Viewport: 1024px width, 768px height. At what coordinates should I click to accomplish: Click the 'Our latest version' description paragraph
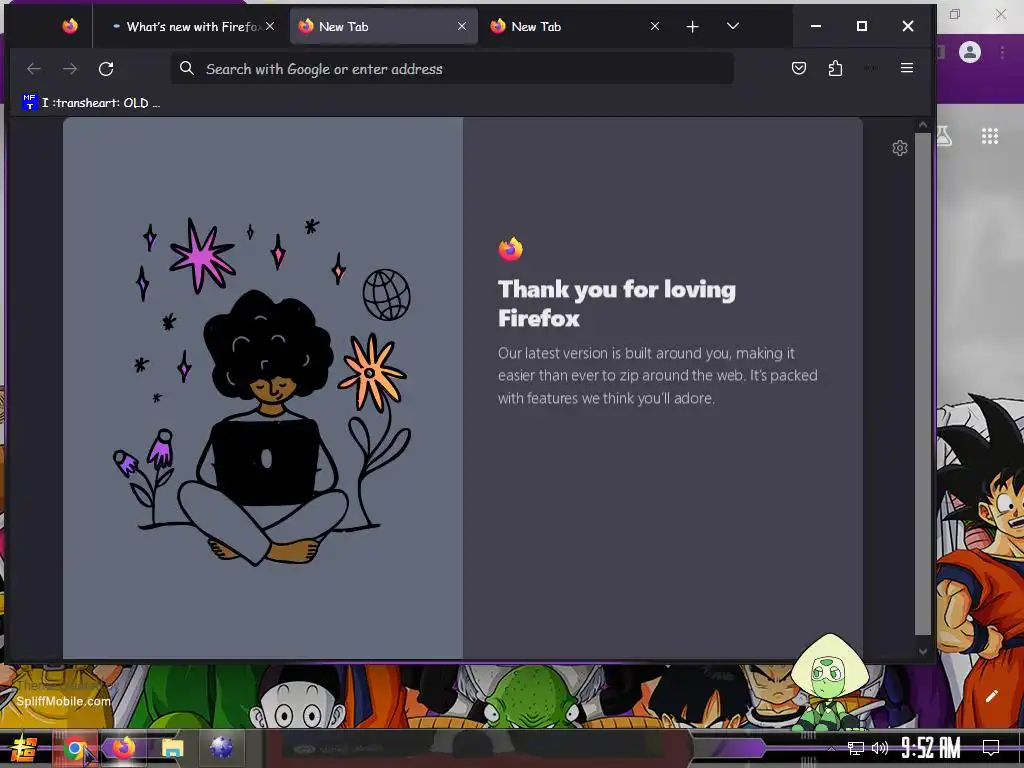(x=658, y=376)
